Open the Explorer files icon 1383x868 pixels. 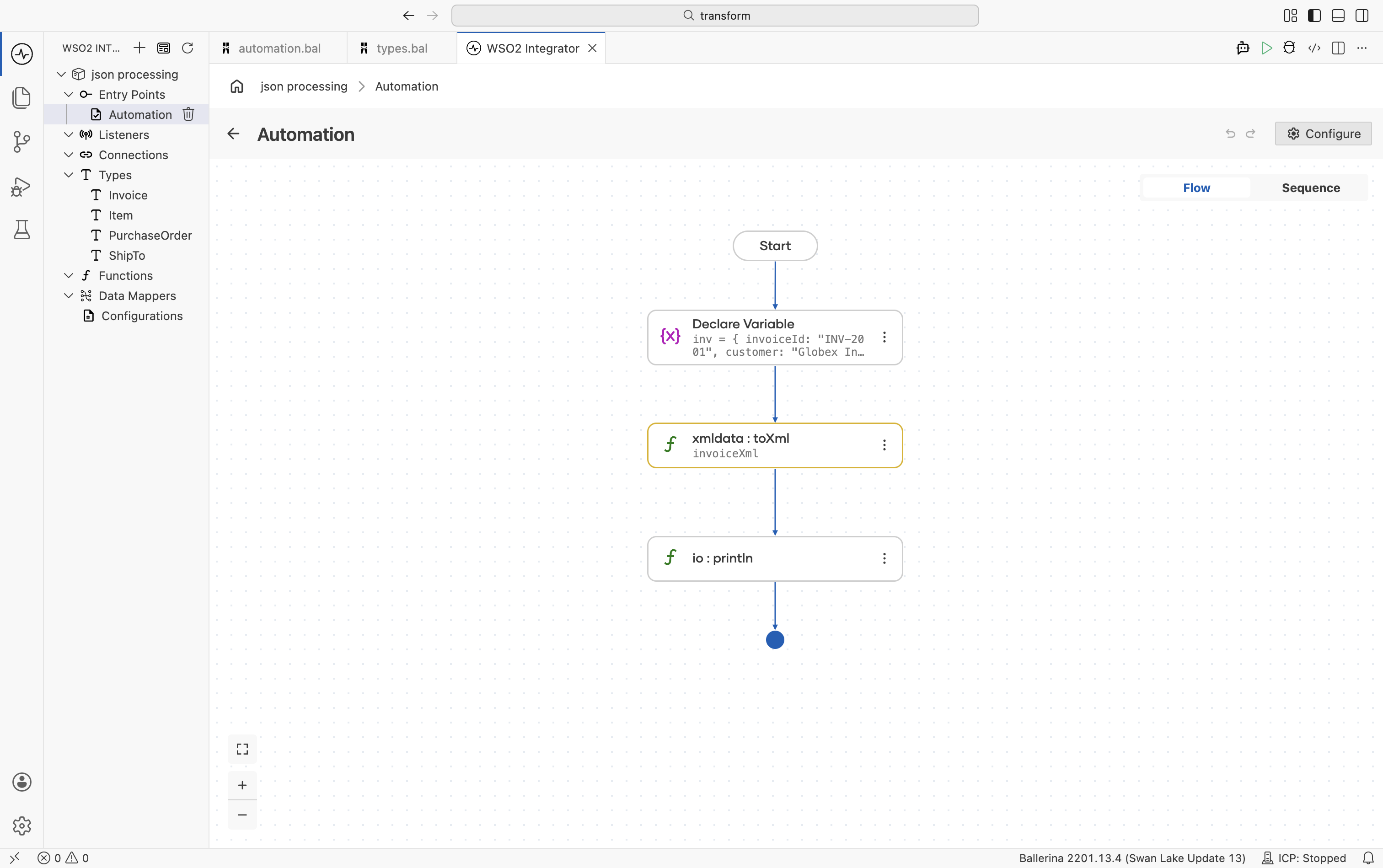[22, 97]
